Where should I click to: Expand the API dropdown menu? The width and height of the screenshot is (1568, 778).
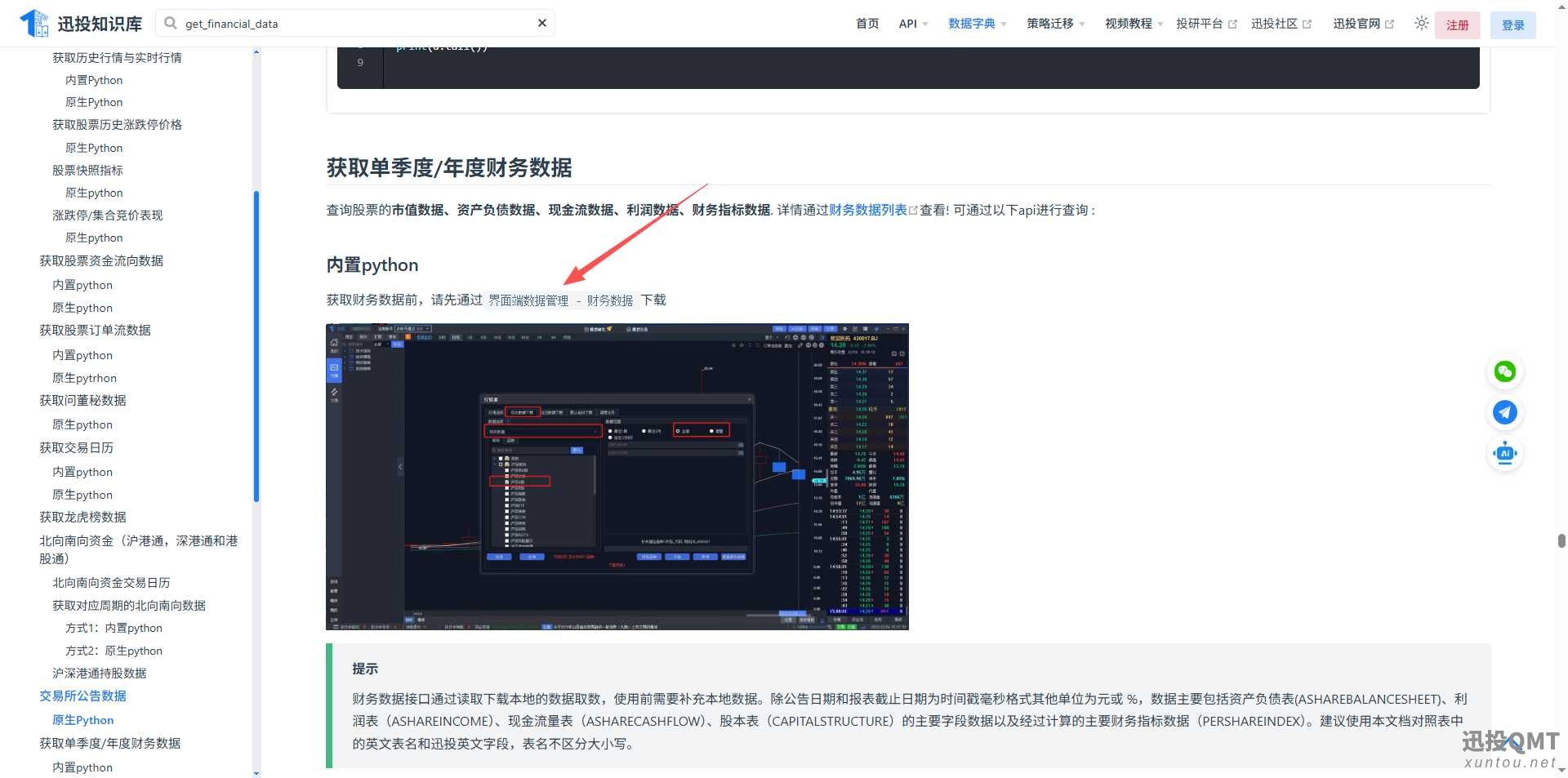pyautogui.click(x=913, y=24)
